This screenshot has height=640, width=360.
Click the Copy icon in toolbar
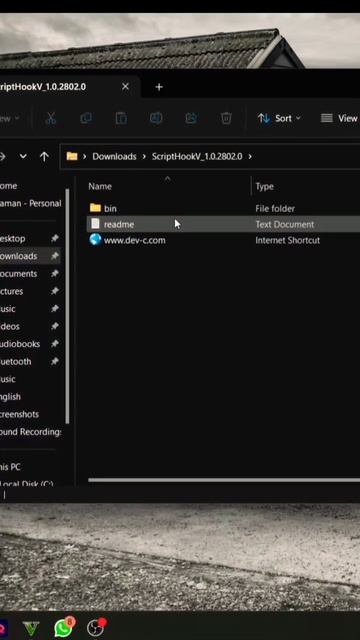coord(86,118)
